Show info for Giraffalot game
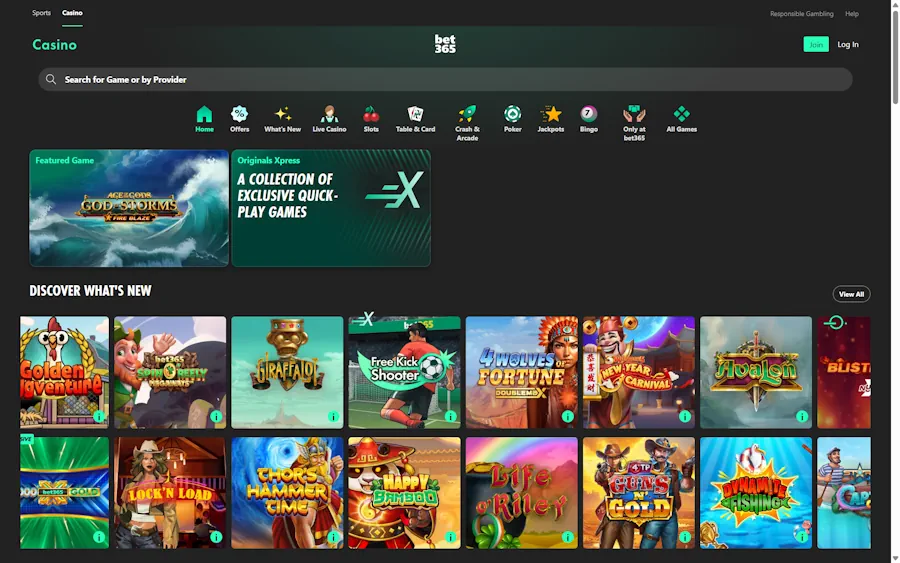Image resolution: width=900 pixels, height=563 pixels. point(333,416)
